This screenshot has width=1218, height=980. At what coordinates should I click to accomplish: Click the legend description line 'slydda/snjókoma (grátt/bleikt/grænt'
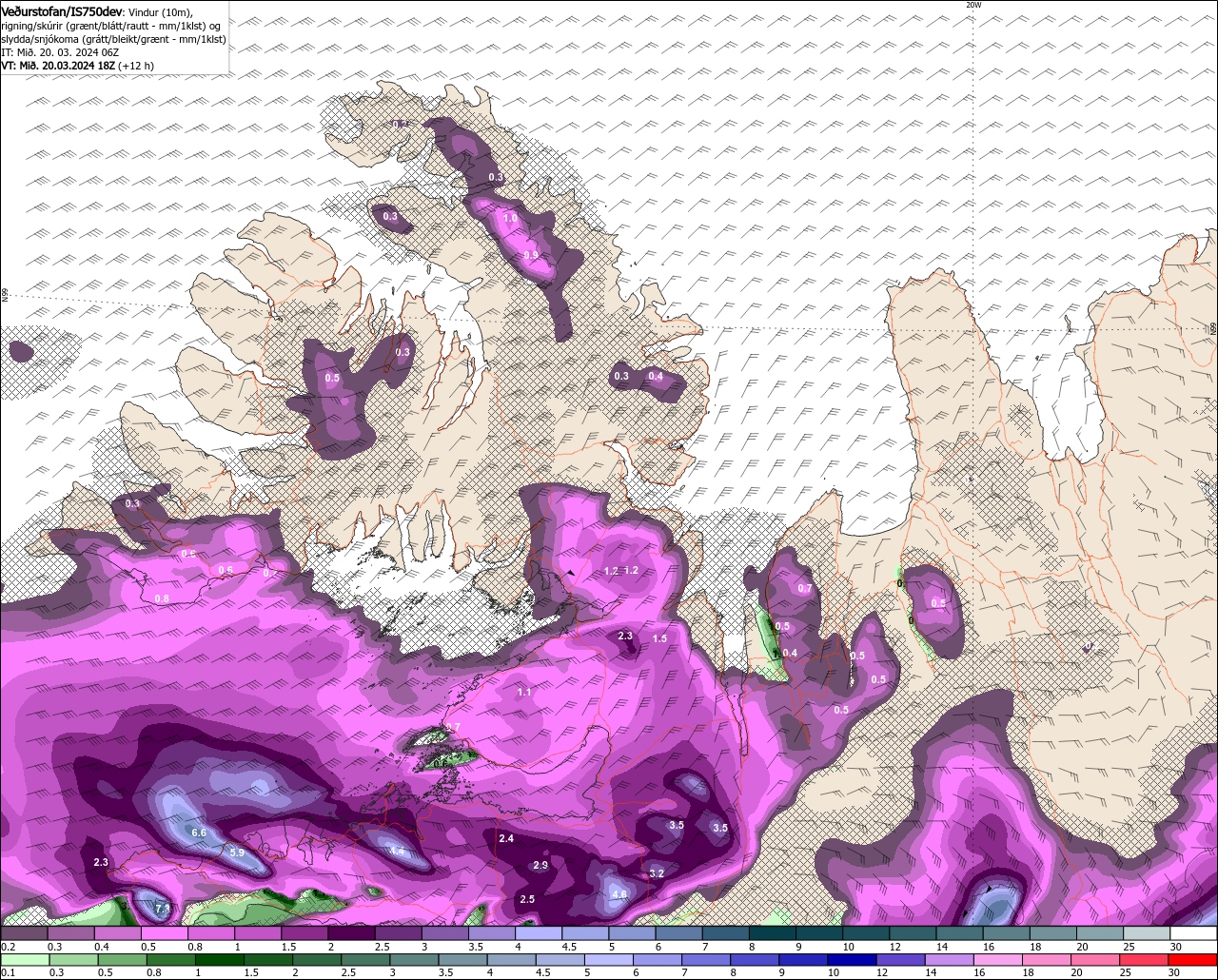coord(113,39)
